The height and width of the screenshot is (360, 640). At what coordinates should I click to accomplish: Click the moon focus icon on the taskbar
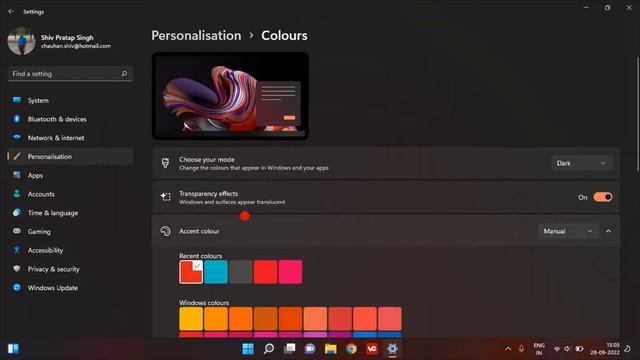(x=628, y=349)
